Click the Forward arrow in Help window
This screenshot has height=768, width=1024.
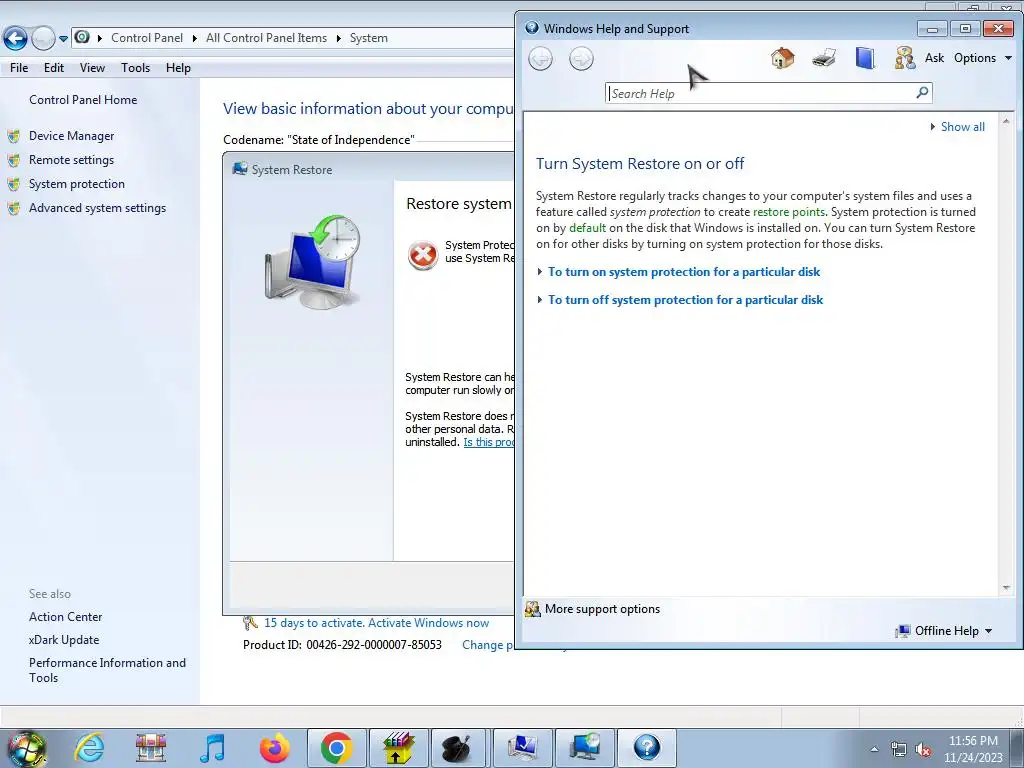pos(581,59)
